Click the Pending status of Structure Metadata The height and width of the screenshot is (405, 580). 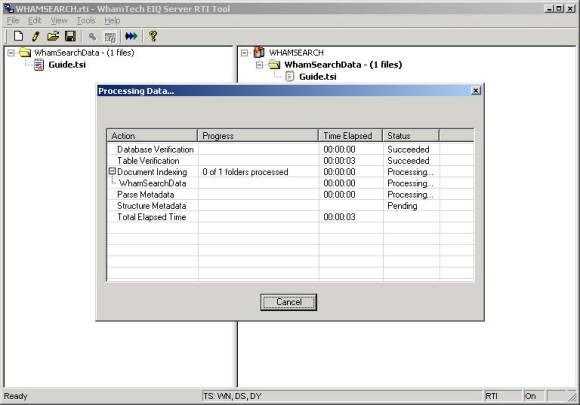click(402, 206)
